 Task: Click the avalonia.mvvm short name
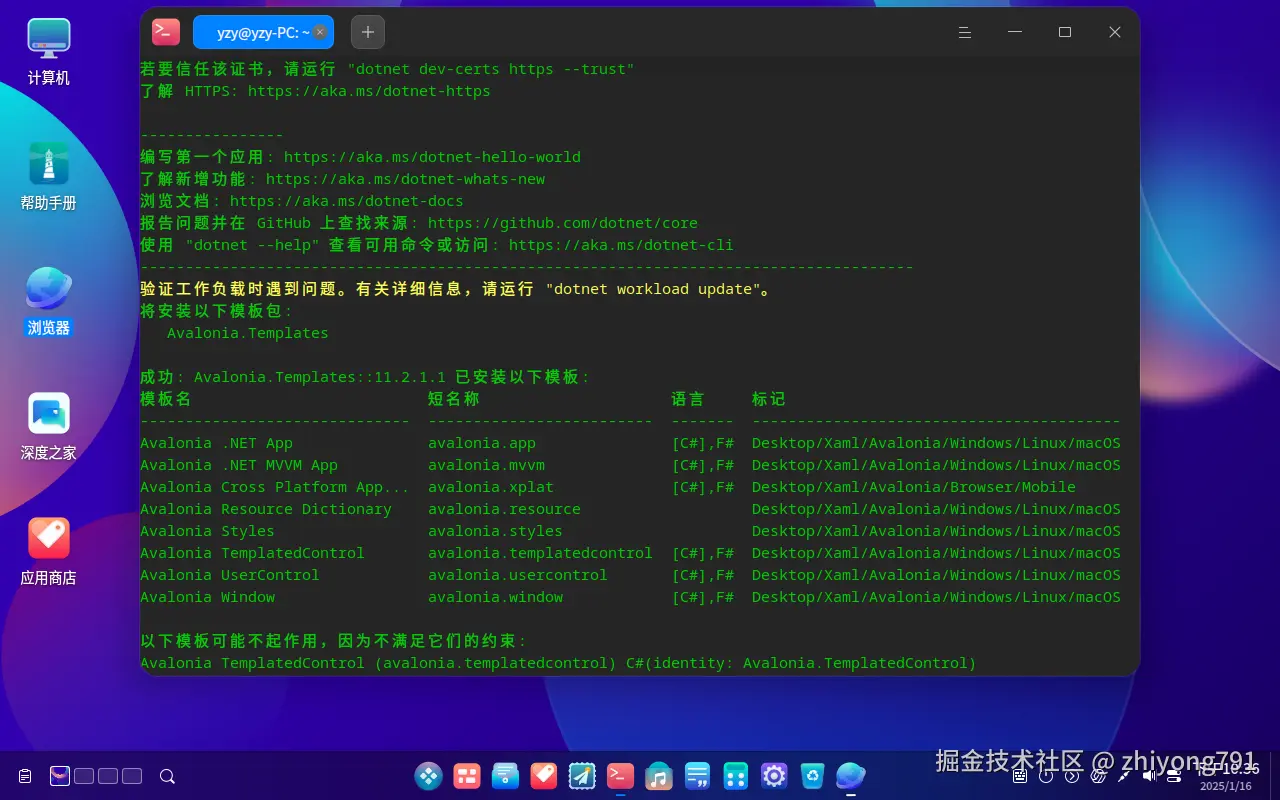[x=486, y=465]
